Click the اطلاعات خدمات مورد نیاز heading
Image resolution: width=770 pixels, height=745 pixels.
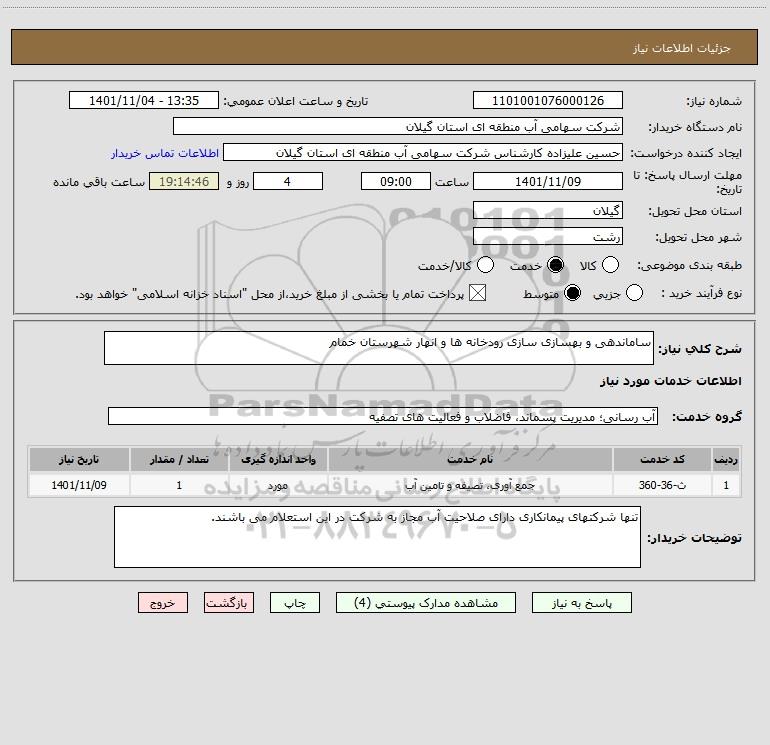click(x=671, y=381)
